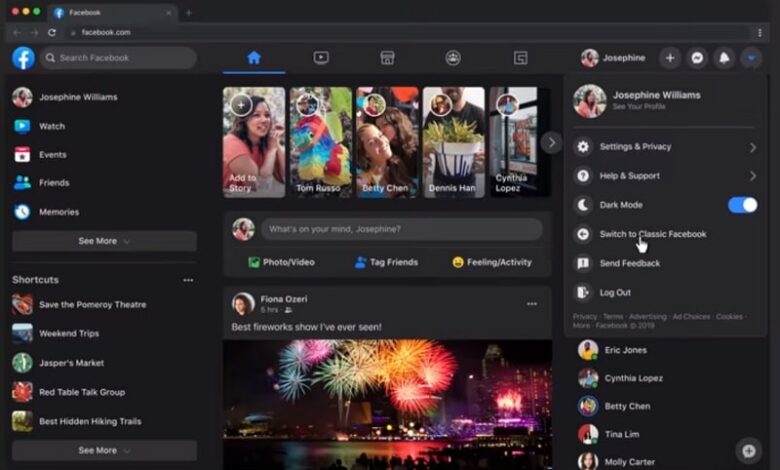View Tom Russo's story

(x=321, y=142)
